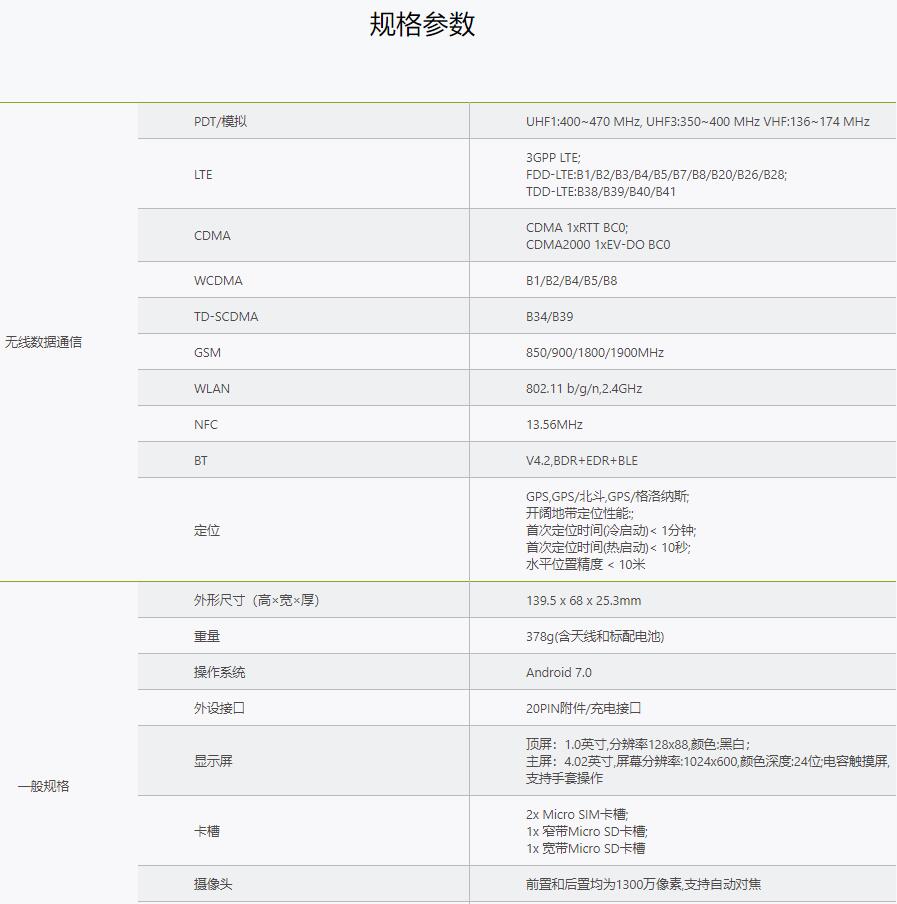Screen dimensions: 897x904
Task: Select the 一般规格 category cell
Action: pos(43,786)
